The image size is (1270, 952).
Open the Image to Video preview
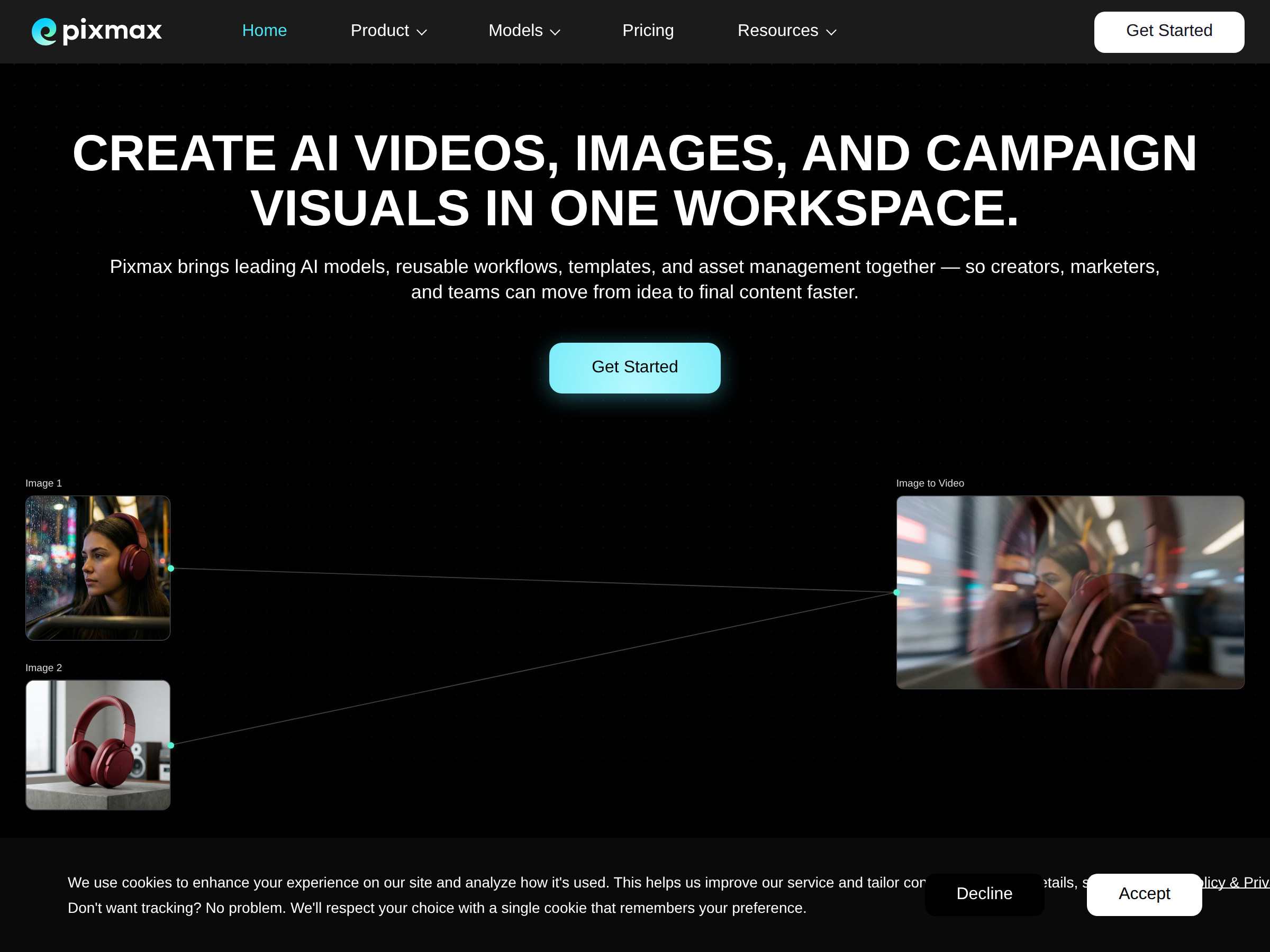[x=1070, y=592]
